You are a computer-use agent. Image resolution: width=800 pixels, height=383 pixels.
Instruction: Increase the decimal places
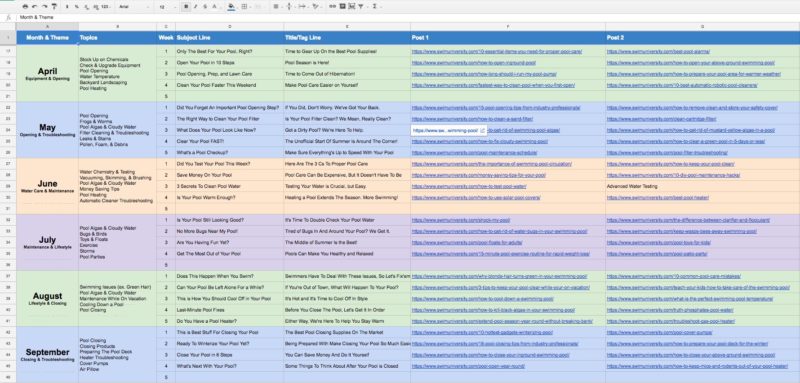click(x=95, y=7)
